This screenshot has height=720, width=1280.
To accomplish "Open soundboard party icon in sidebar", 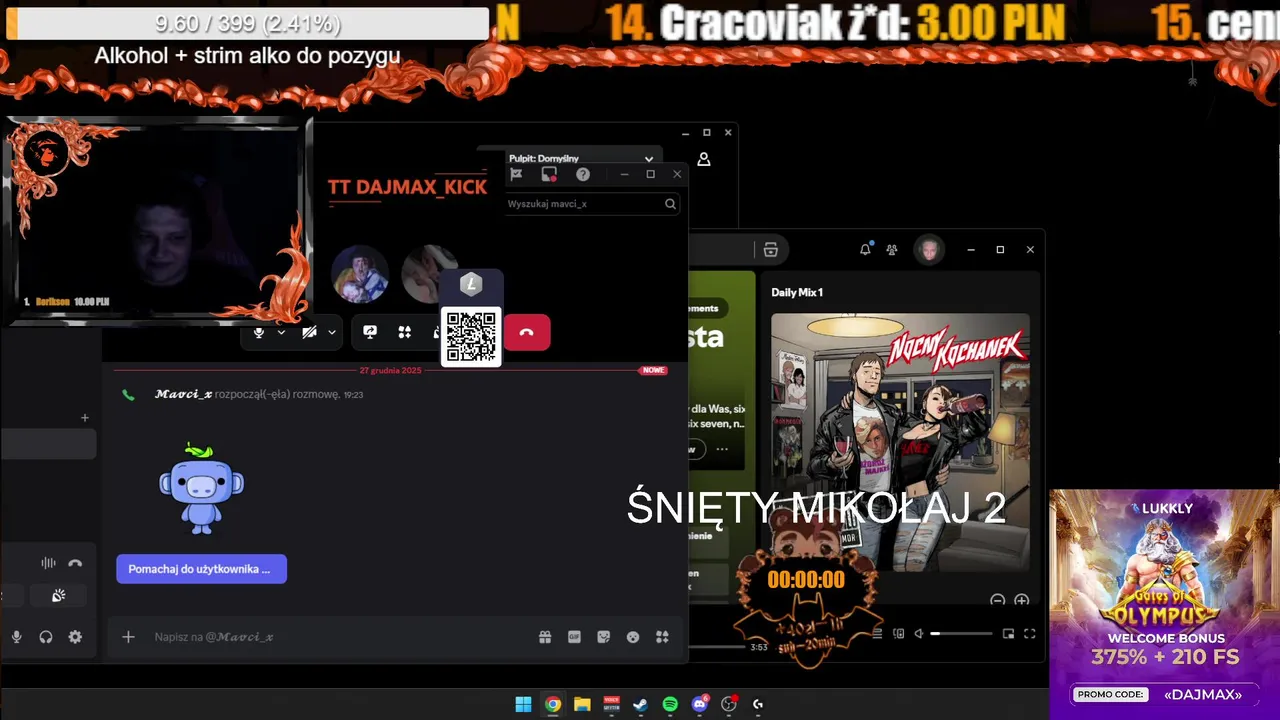I will (x=59, y=595).
